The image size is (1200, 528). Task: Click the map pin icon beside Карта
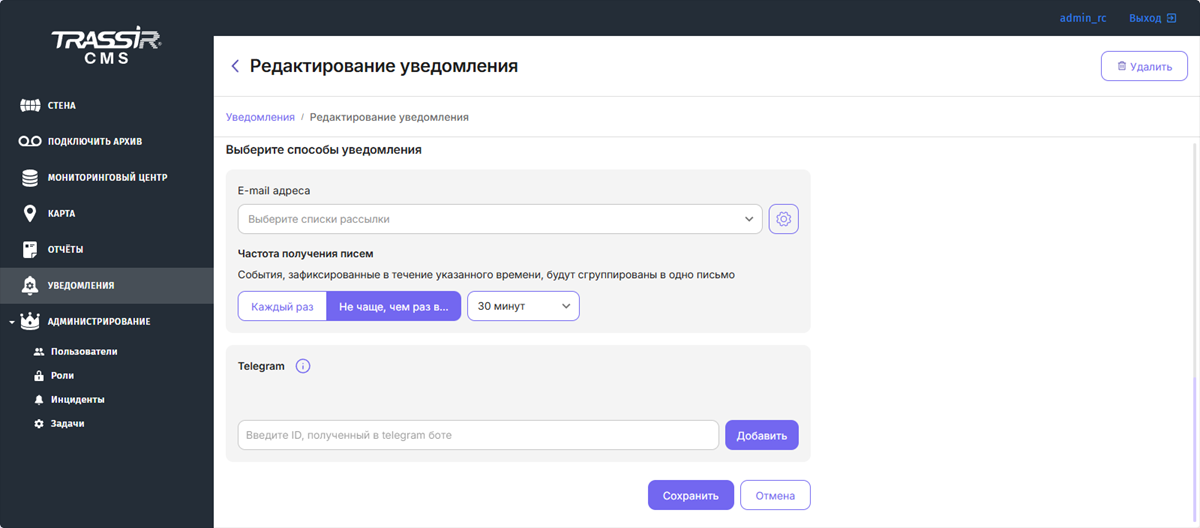pyautogui.click(x=30, y=214)
